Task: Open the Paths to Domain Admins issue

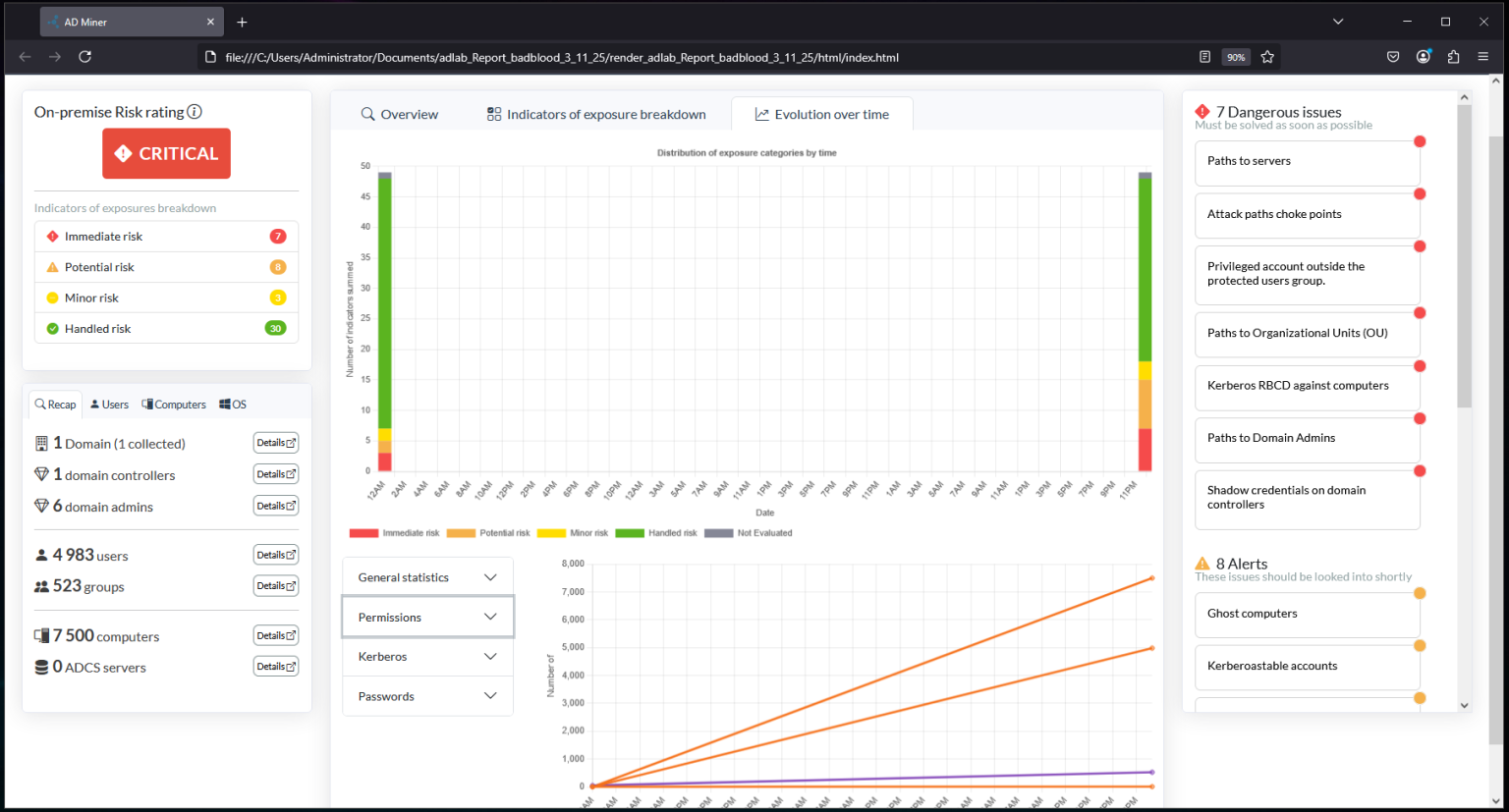Action: coord(1307,439)
